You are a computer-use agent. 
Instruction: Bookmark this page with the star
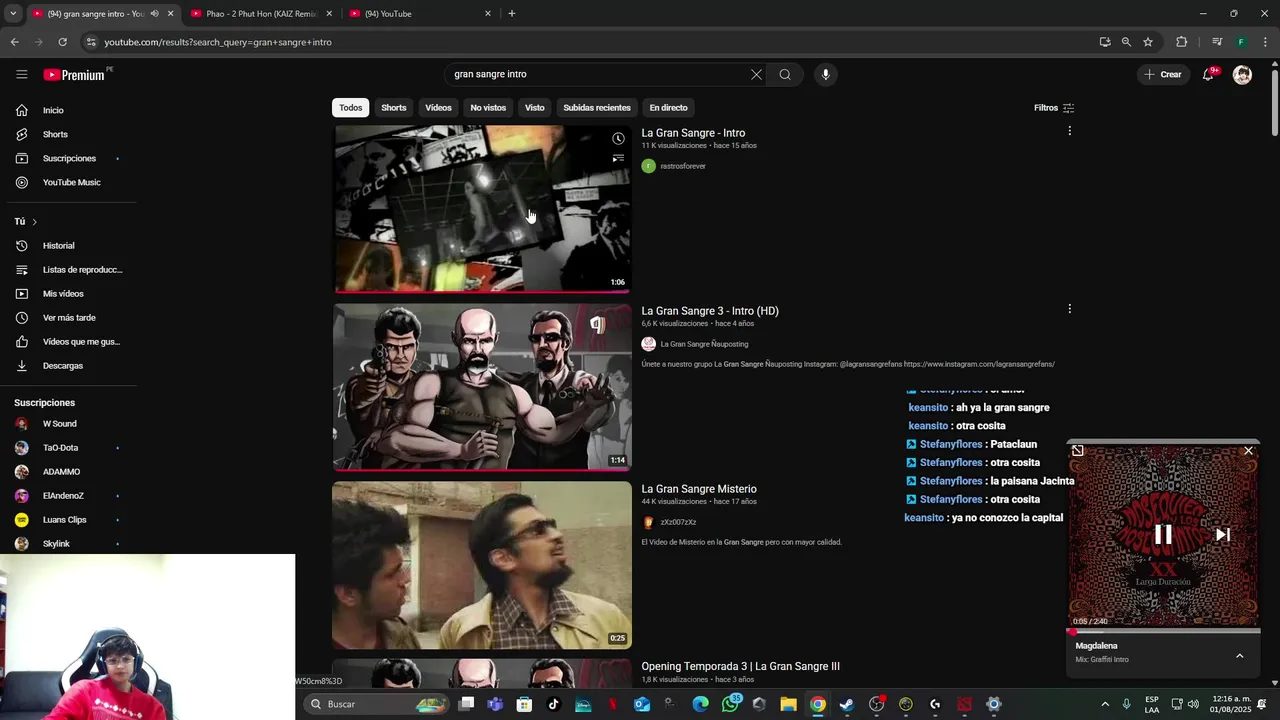1148,42
